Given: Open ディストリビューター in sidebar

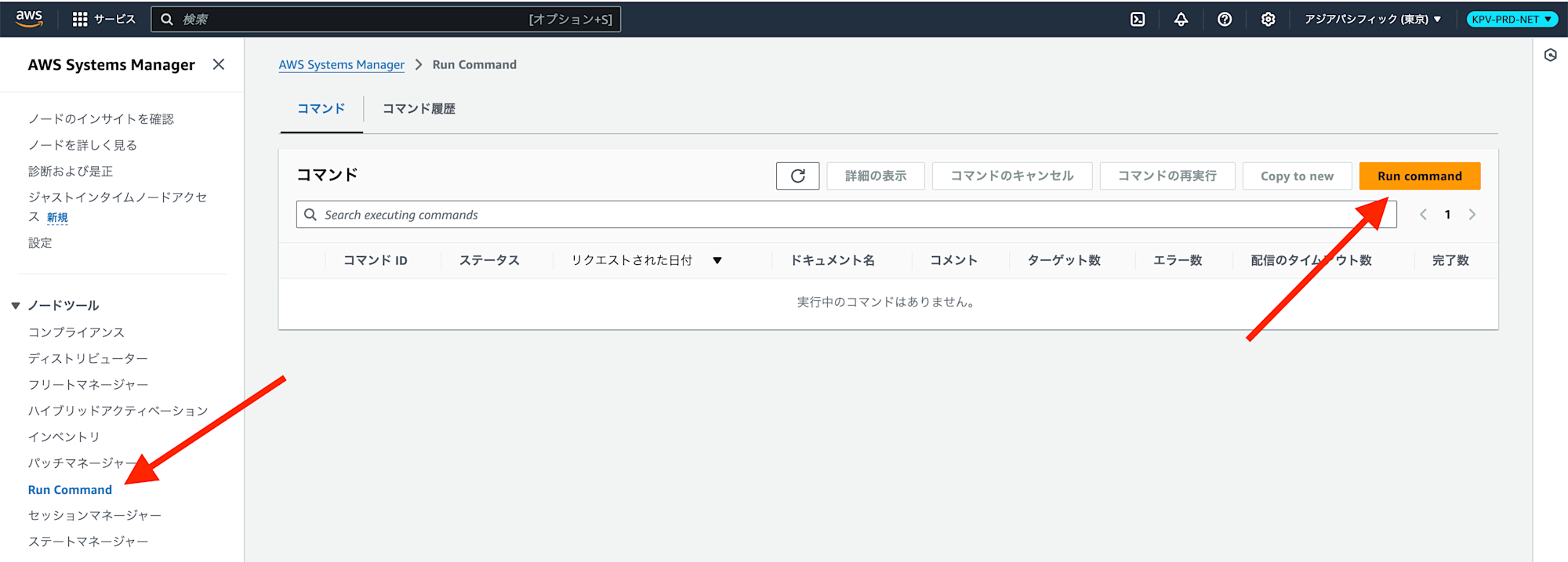Looking at the screenshot, I should tap(89, 358).
